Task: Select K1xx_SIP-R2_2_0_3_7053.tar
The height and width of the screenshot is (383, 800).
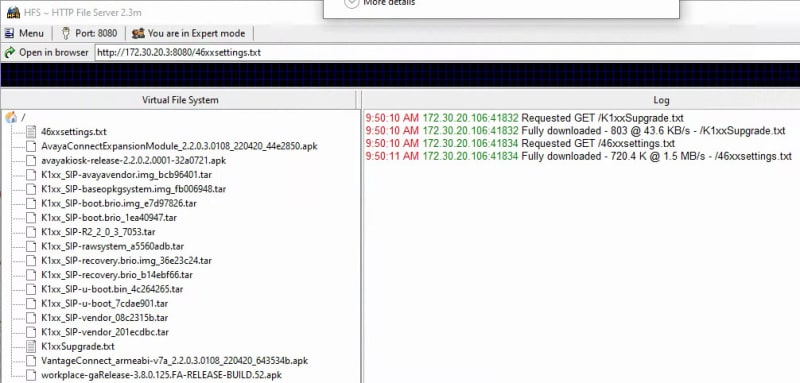Action: [98, 232]
